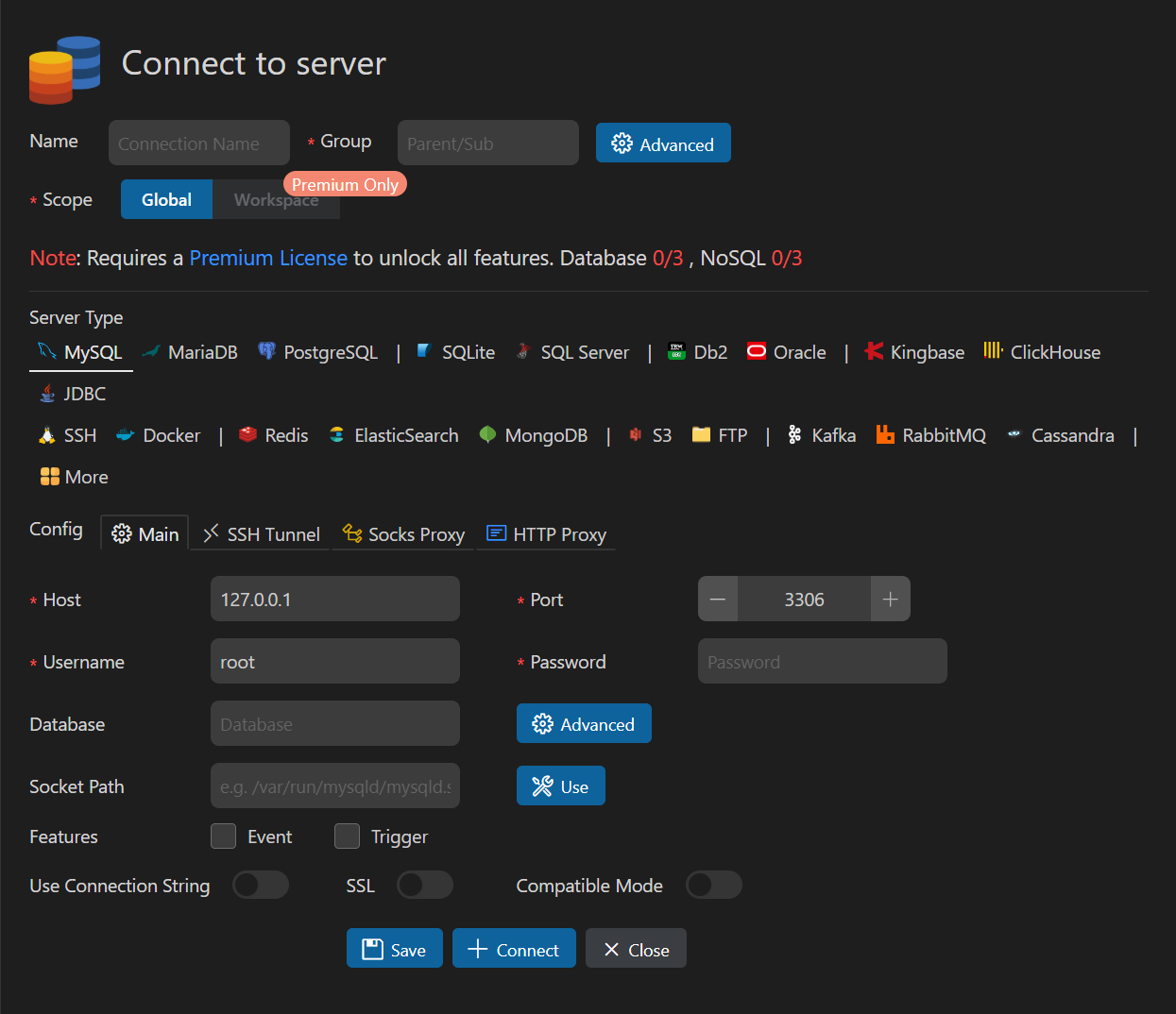Viewport: 1176px width, 1014px height.
Task: Set scope to Workspace
Action: pyautogui.click(x=276, y=199)
